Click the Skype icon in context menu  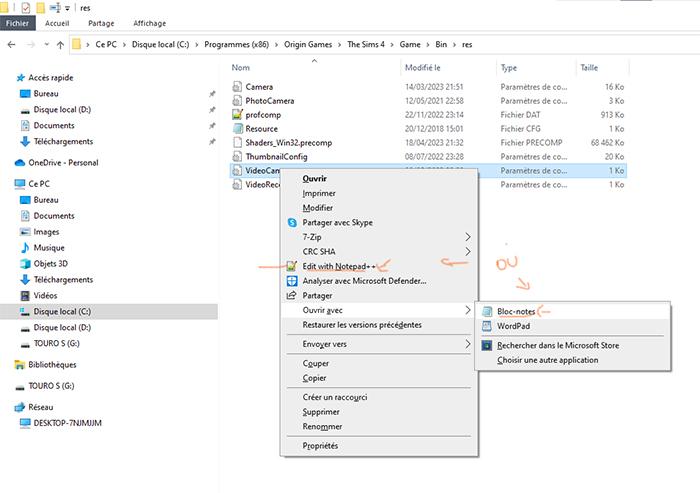click(292, 222)
